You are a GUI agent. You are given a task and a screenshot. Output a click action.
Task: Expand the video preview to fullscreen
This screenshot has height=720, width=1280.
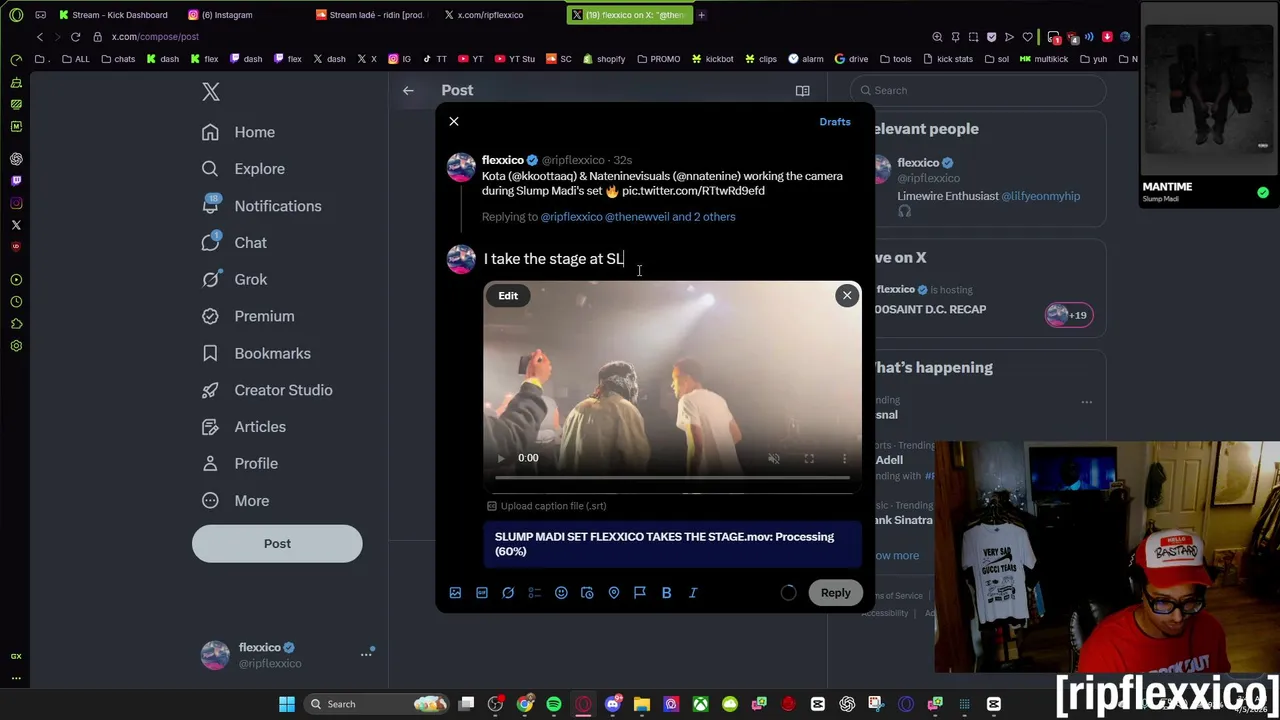coord(809,458)
